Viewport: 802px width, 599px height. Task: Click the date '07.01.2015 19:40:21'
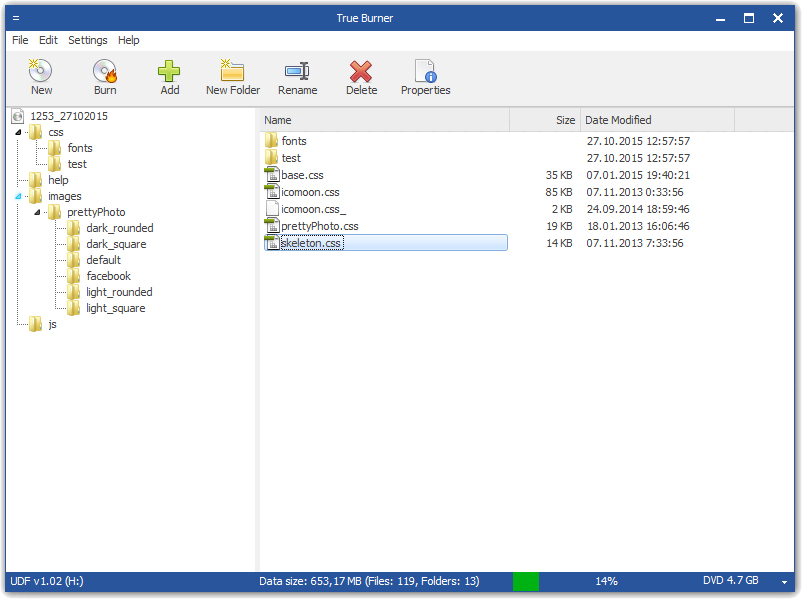[x=638, y=175]
